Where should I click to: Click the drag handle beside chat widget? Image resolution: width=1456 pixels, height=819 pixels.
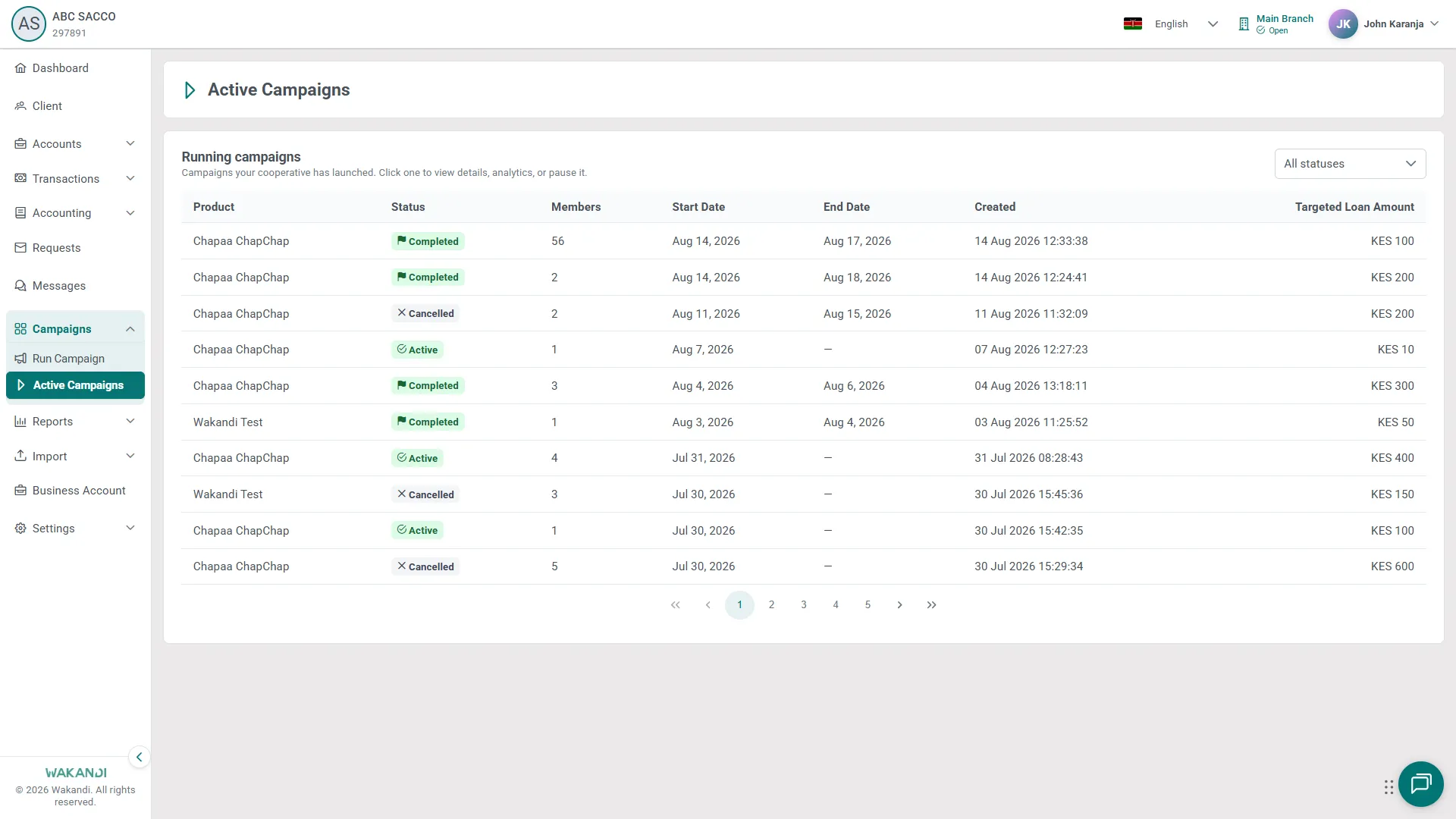(1389, 787)
